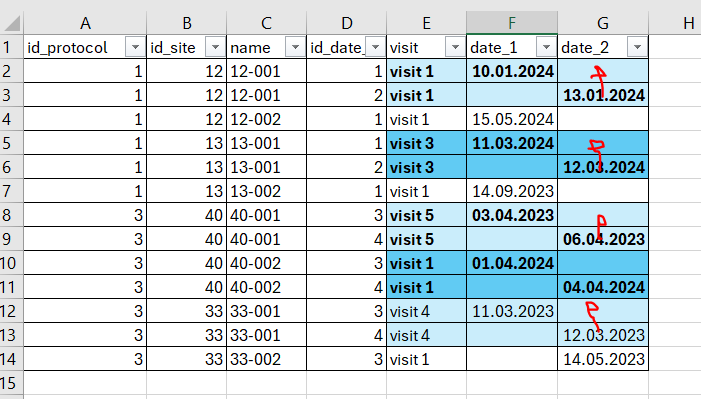This screenshot has width=701, height=399.
Task: Click visit 1 cell in row 4
Action: (x=427, y=119)
